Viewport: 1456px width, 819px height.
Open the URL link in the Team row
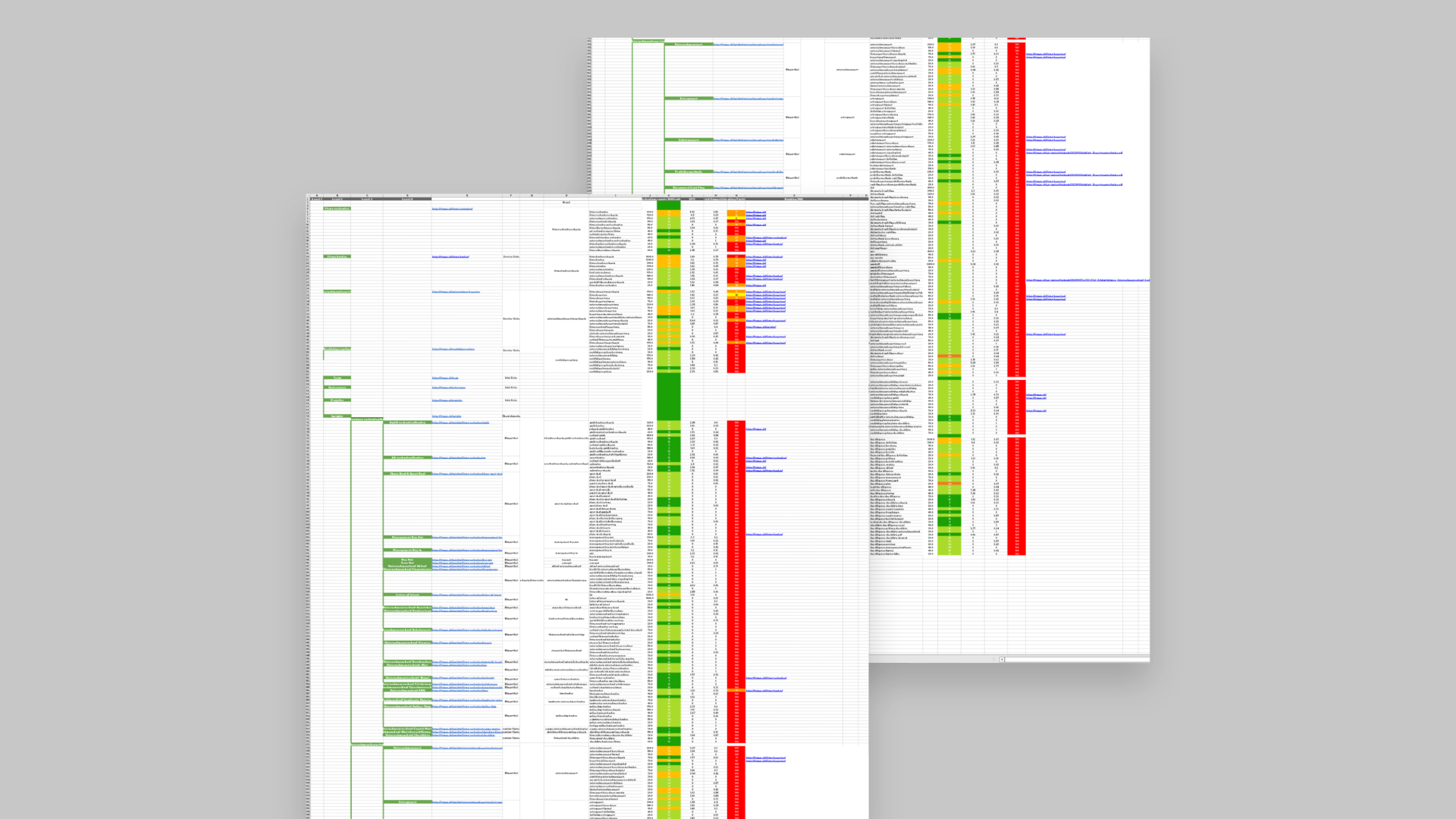(x=445, y=378)
